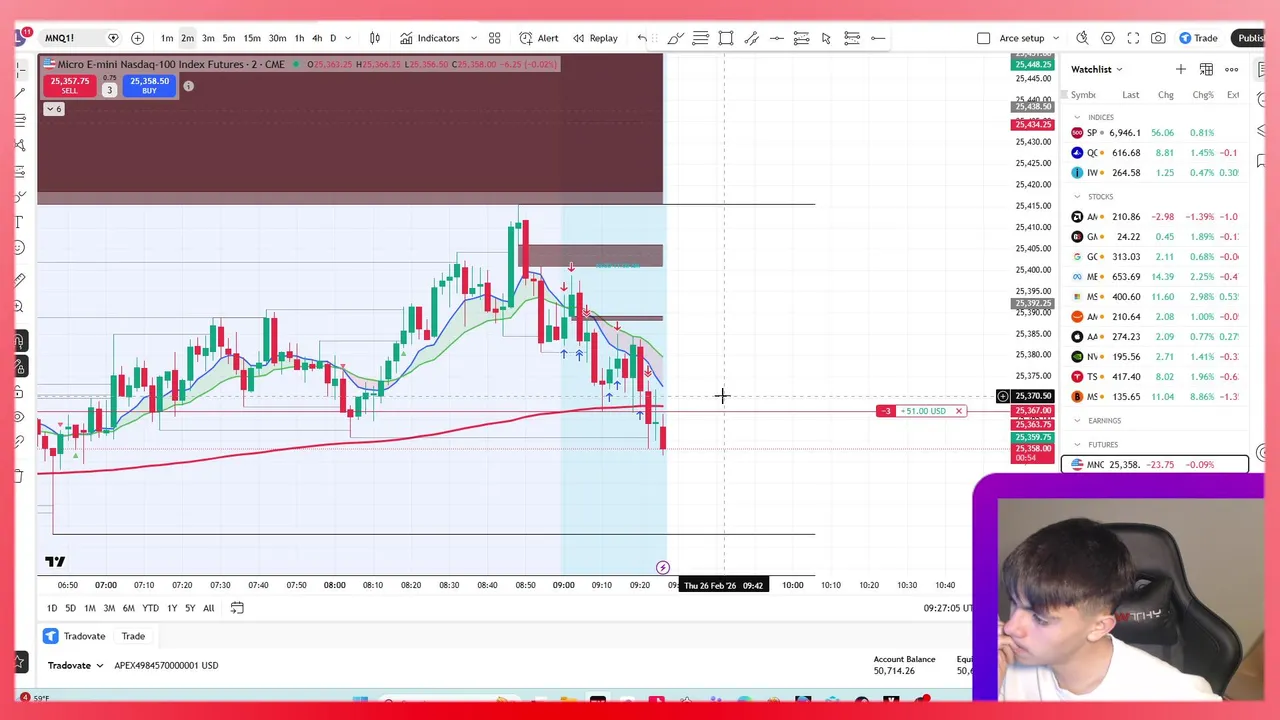Add symbol to watchlist with plus icon
Image resolution: width=1280 pixels, height=720 pixels.
coord(1181,69)
